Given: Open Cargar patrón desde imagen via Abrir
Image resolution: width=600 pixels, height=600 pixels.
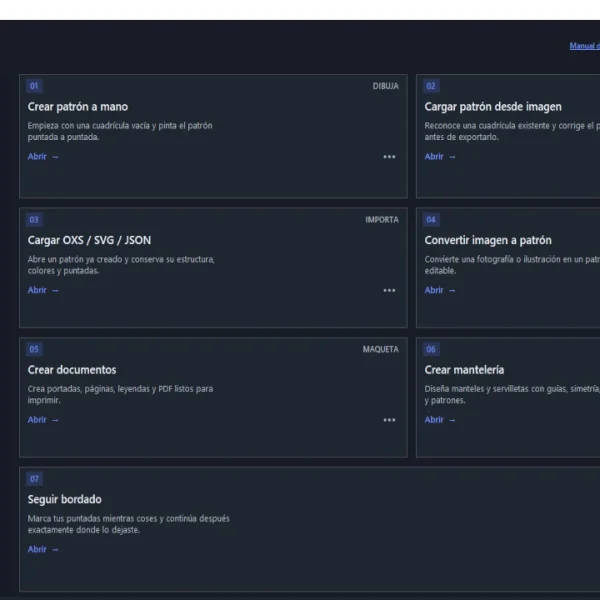Looking at the screenshot, I should [x=440, y=157].
